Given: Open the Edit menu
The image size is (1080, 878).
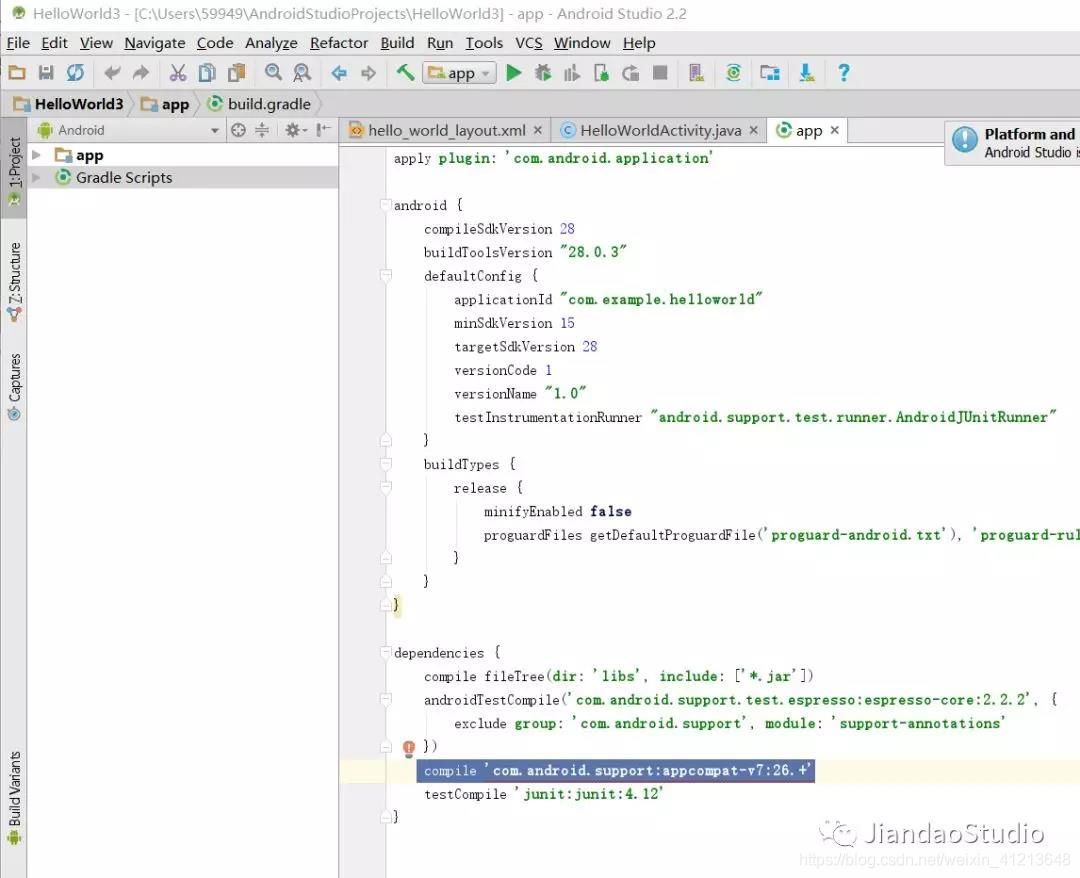Looking at the screenshot, I should (54, 43).
